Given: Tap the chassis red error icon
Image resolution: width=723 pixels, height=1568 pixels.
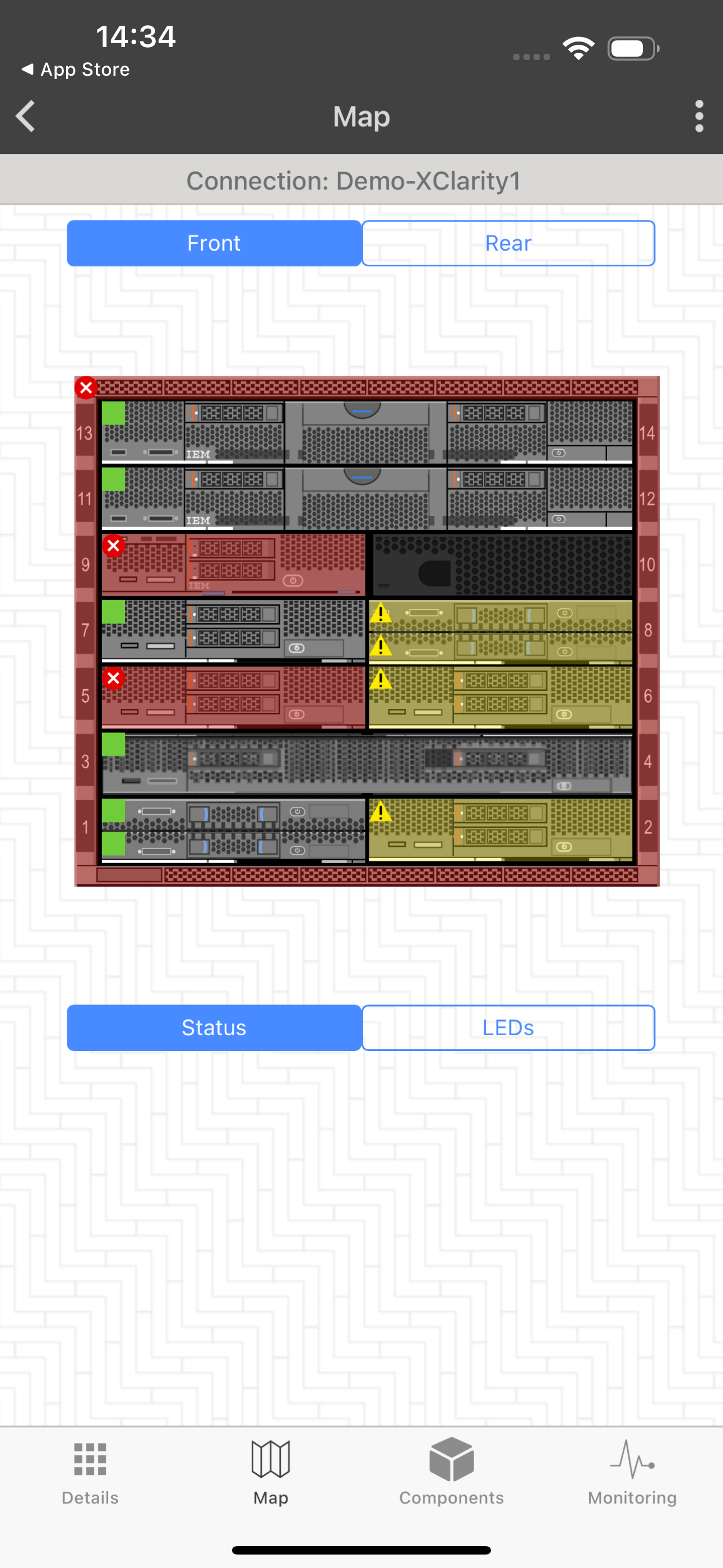Looking at the screenshot, I should (86, 387).
